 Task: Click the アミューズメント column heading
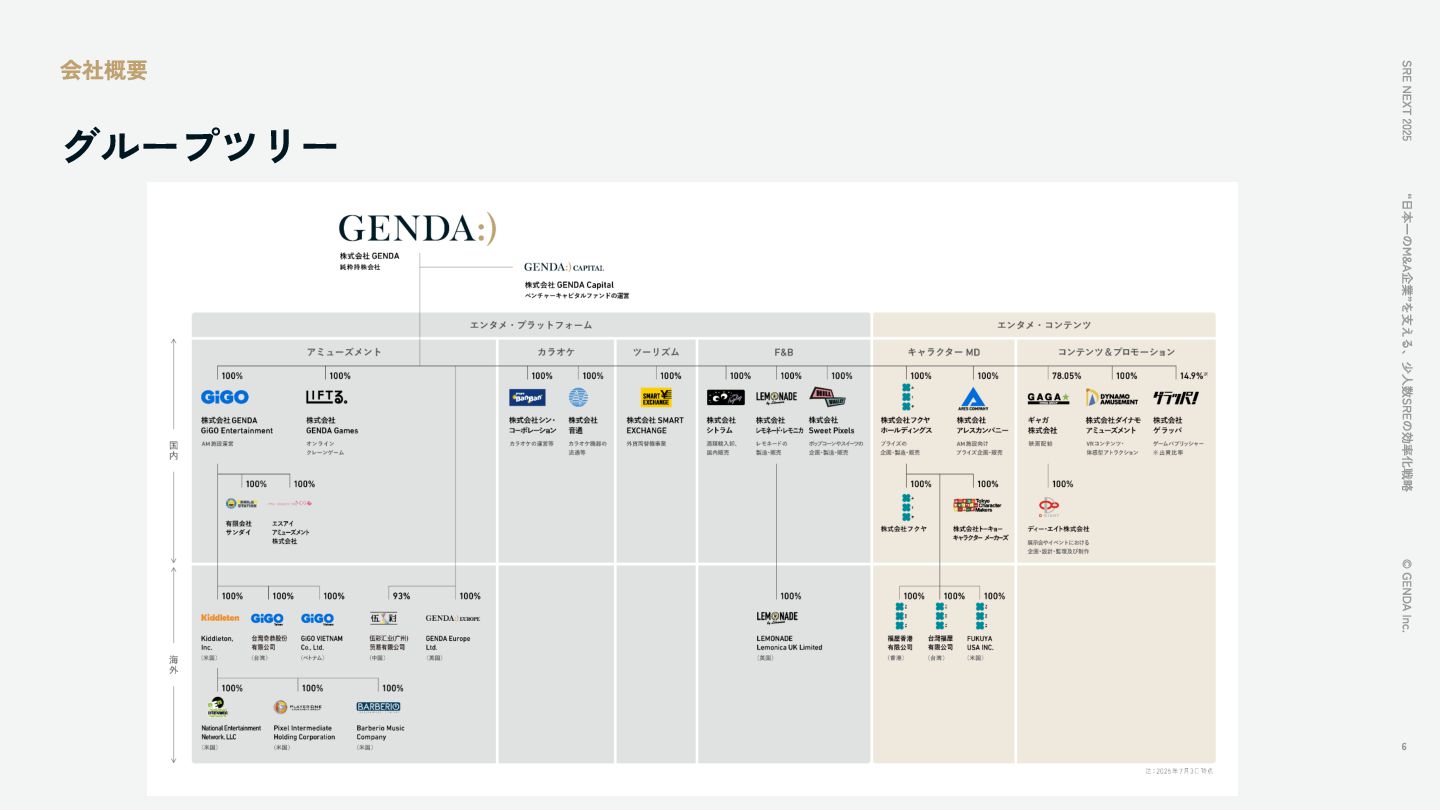click(x=344, y=352)
